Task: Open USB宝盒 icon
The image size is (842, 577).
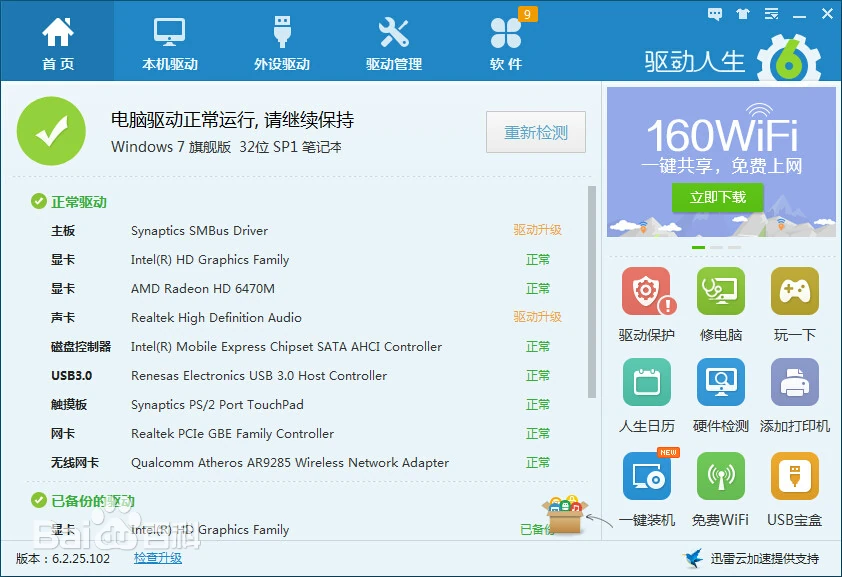Action: pos(795,476)
